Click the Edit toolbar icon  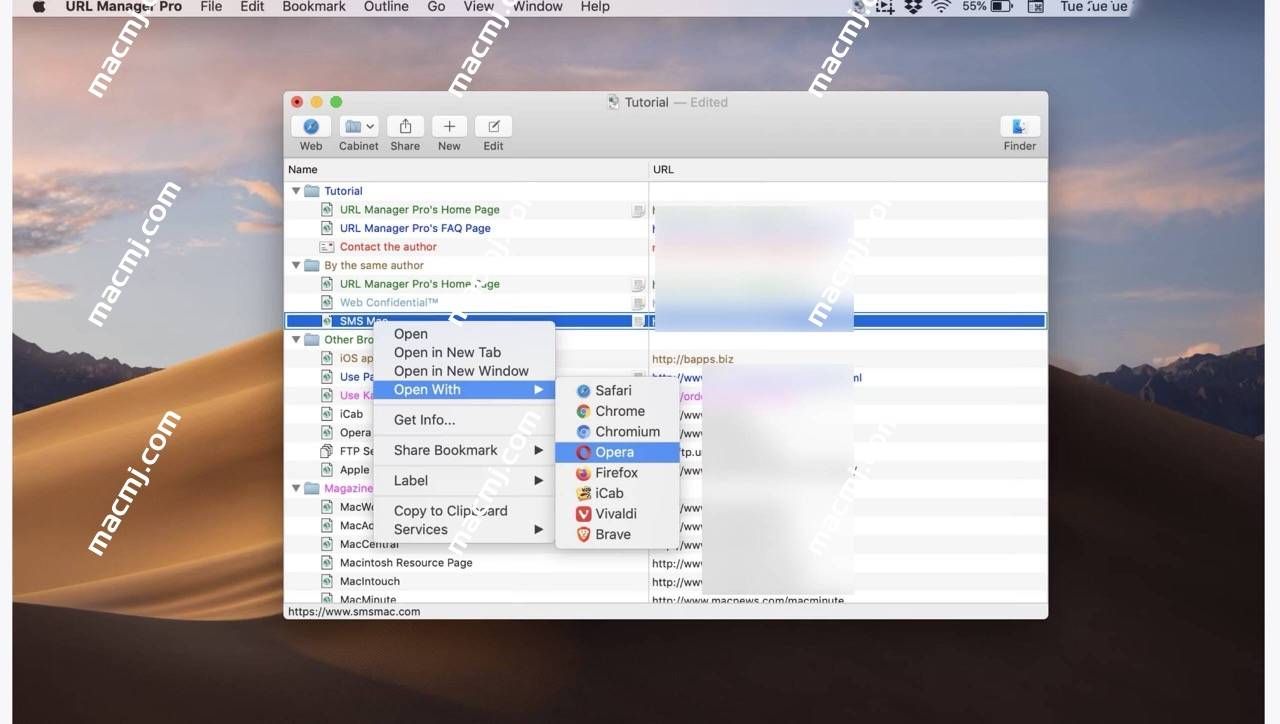point(493,127)
